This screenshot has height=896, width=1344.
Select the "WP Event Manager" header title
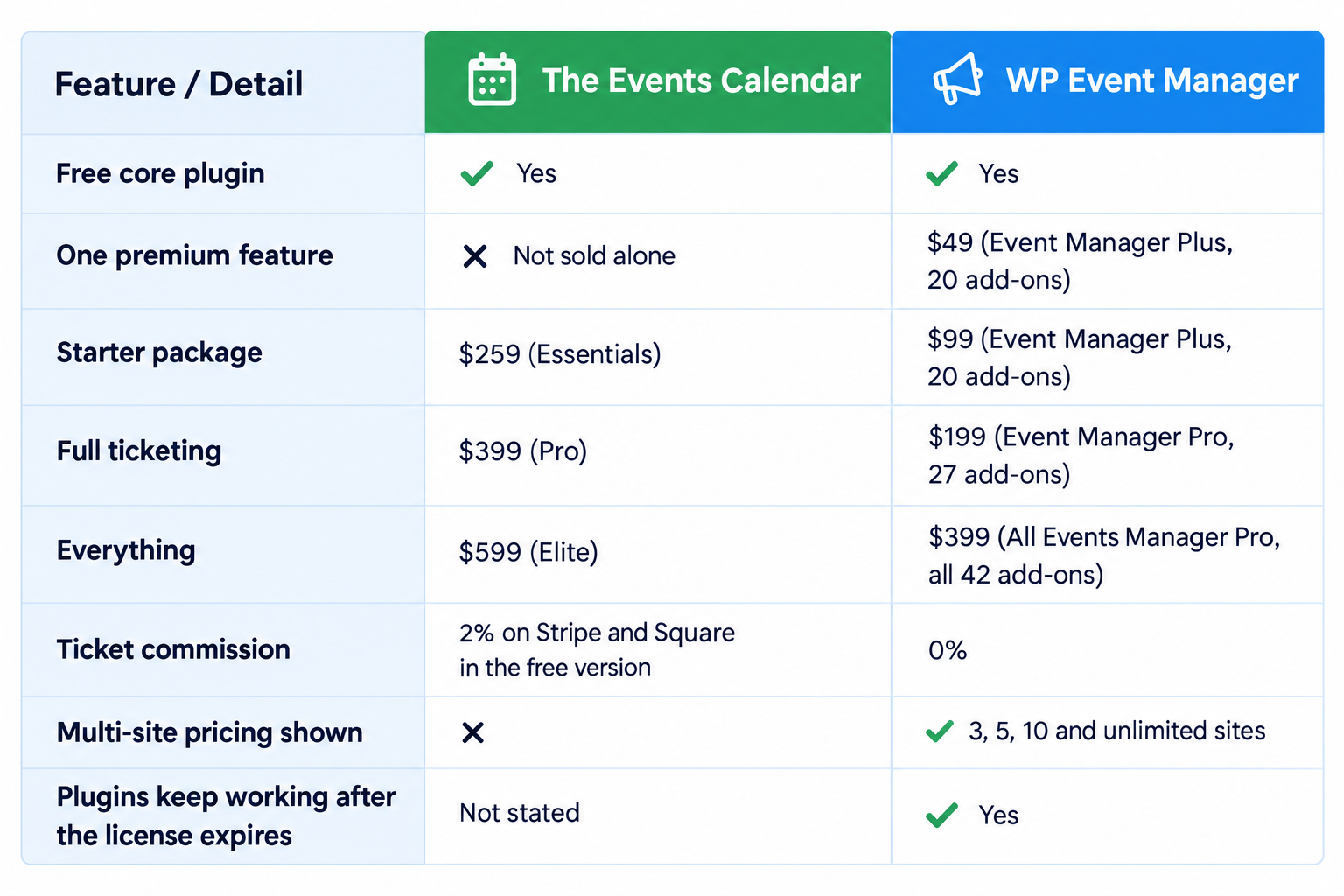point(1152,80)
